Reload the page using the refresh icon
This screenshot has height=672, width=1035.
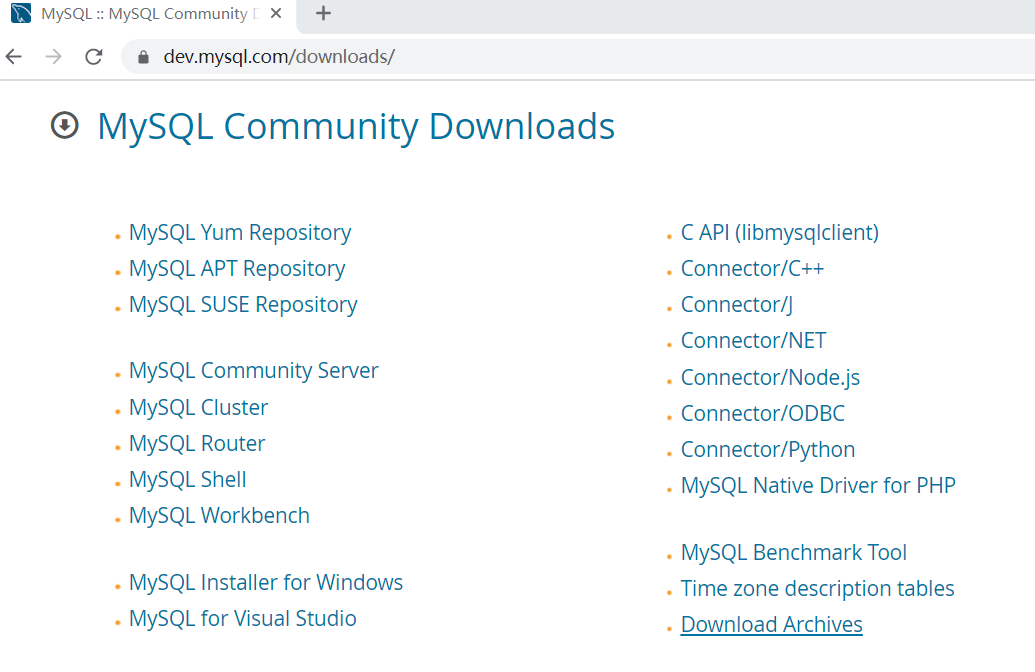(x=93, y=56)
